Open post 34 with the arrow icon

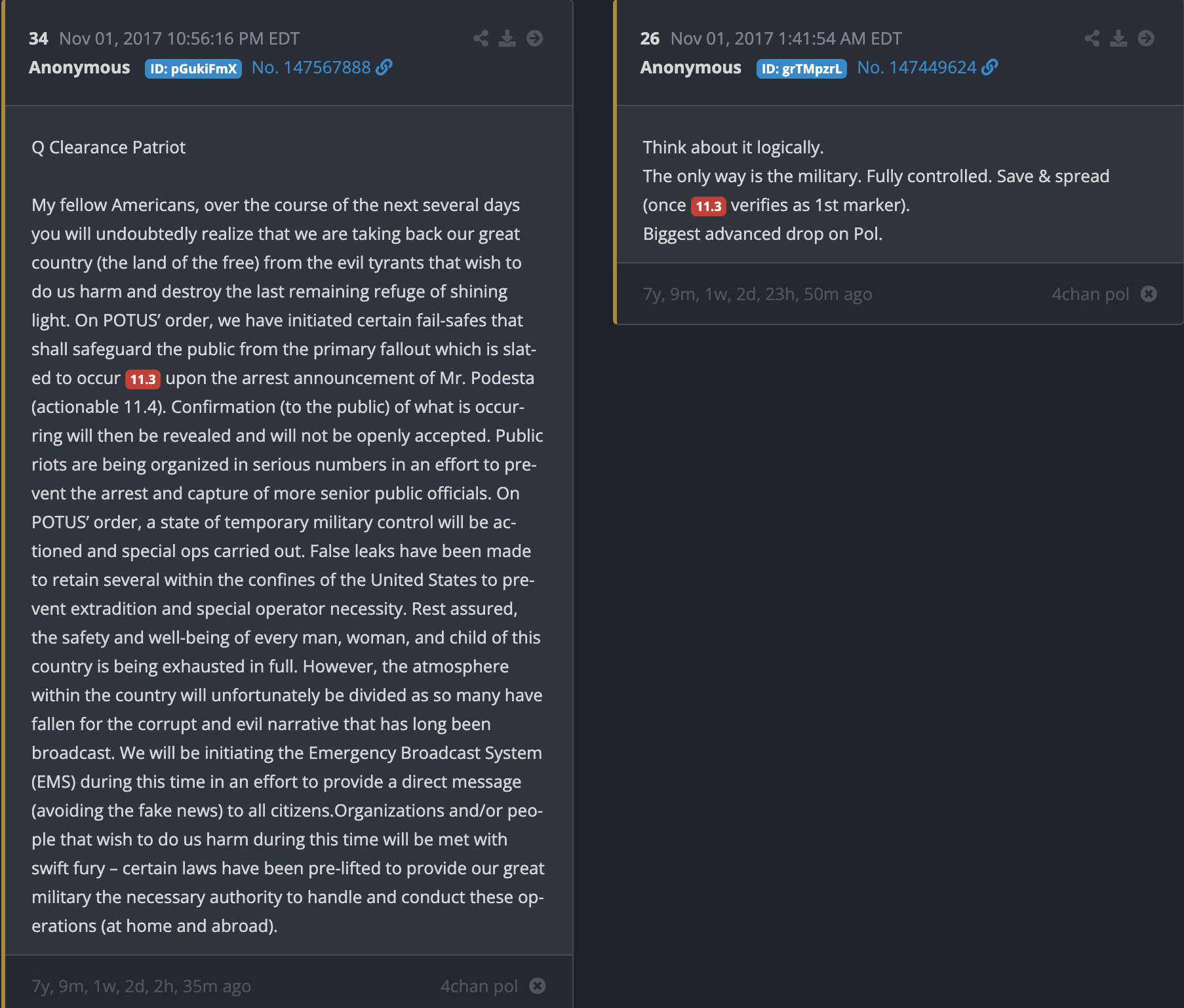click(x=535, y=39)
